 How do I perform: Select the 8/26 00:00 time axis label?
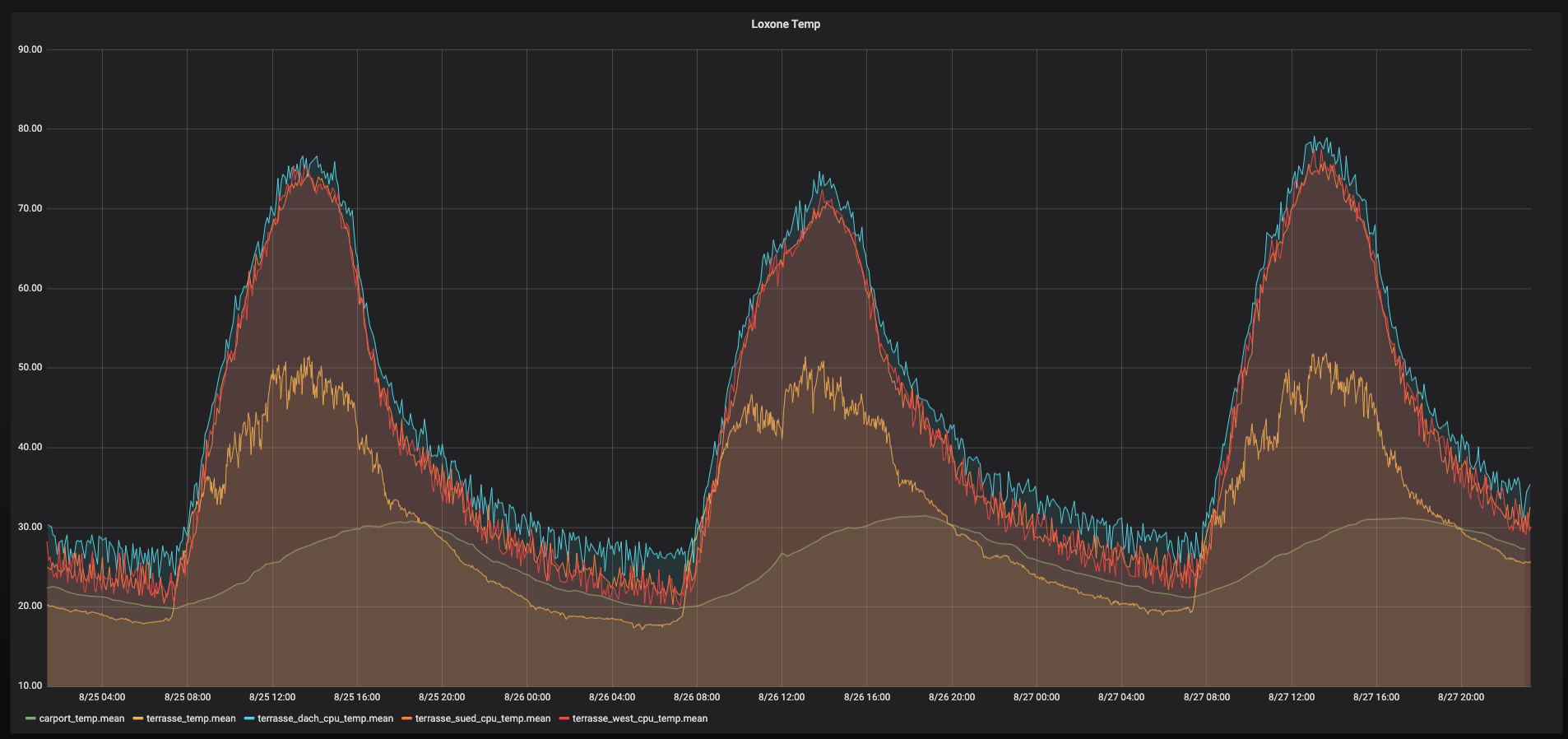[527, 697]
